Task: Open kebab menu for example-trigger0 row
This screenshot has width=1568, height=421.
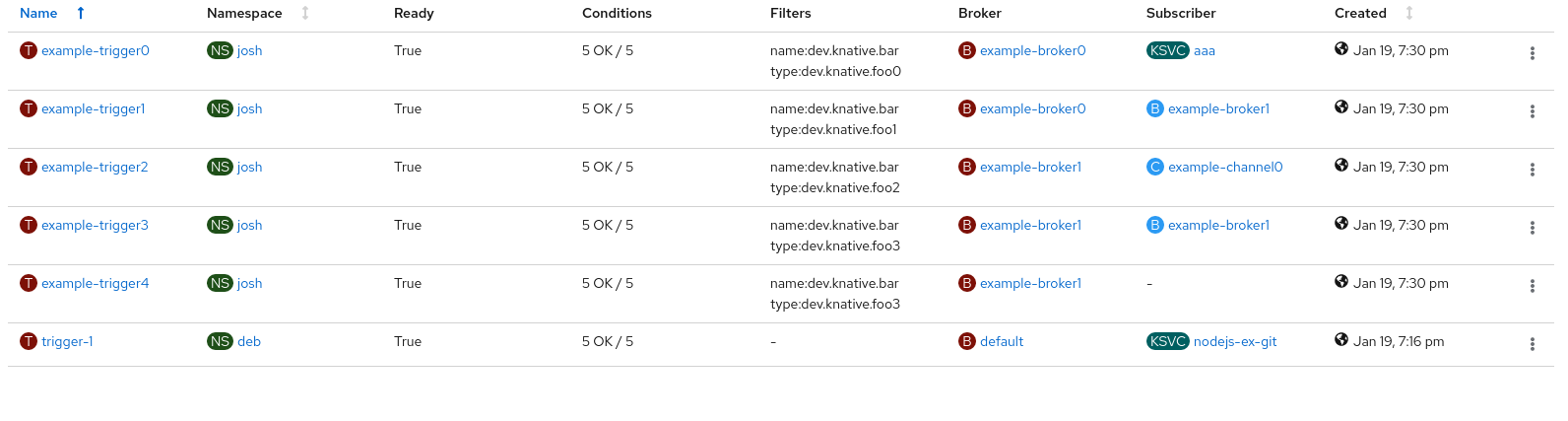Action: [1532, 53]
